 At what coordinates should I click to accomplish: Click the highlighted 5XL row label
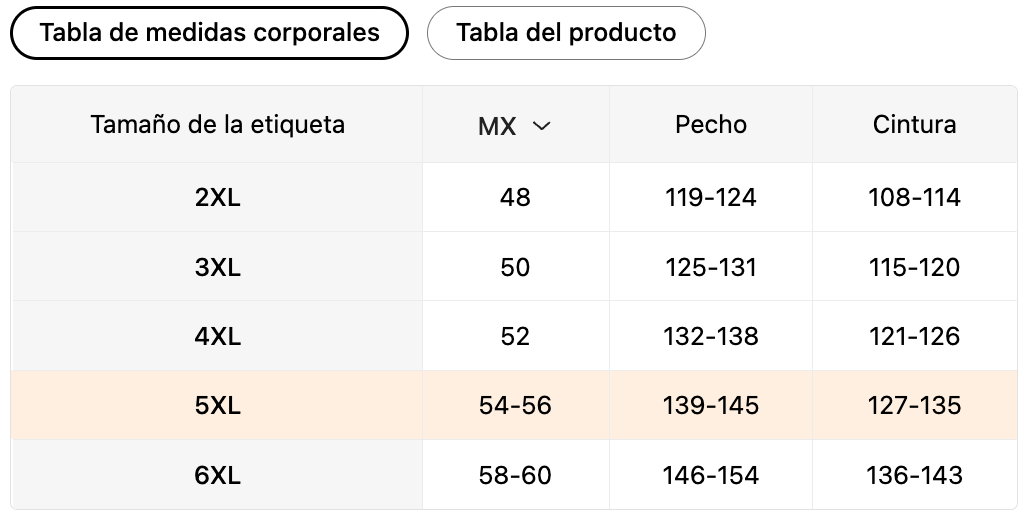217,405
